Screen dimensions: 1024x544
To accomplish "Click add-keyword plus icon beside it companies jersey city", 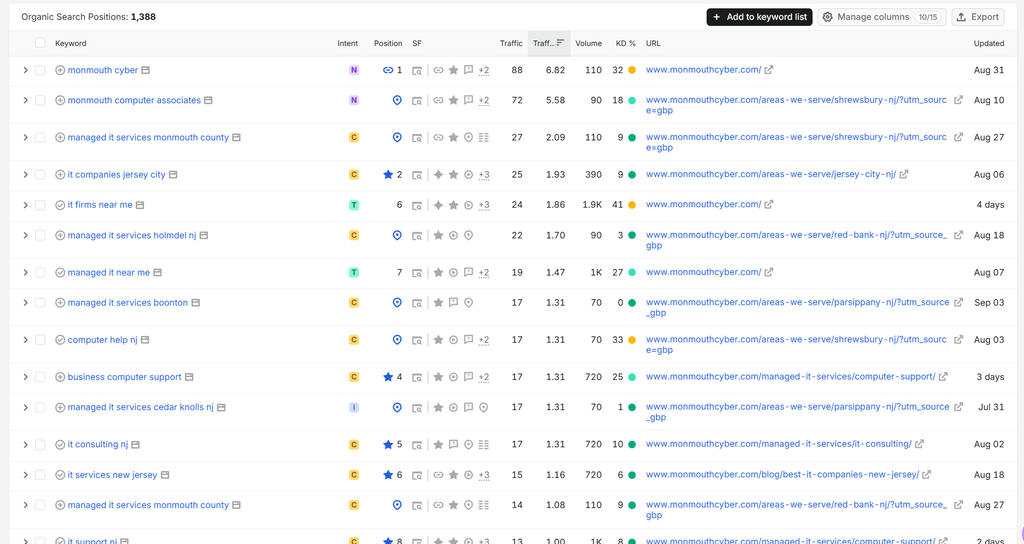I will tap(60, 175).
